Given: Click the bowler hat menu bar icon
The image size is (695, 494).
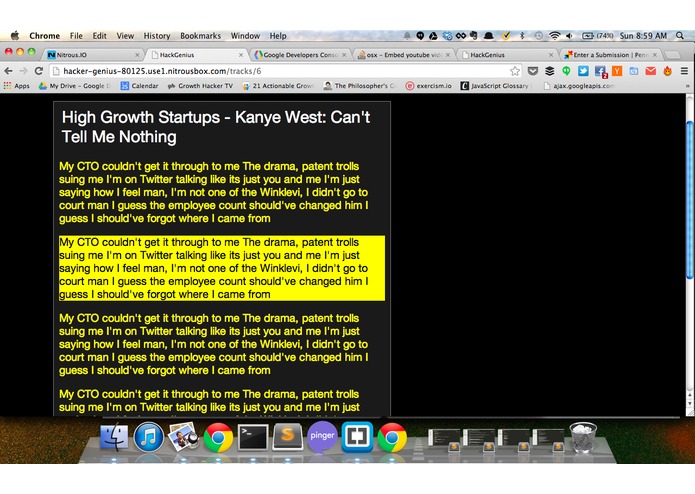Looking at the screenshot, I should tap(488, 35).
